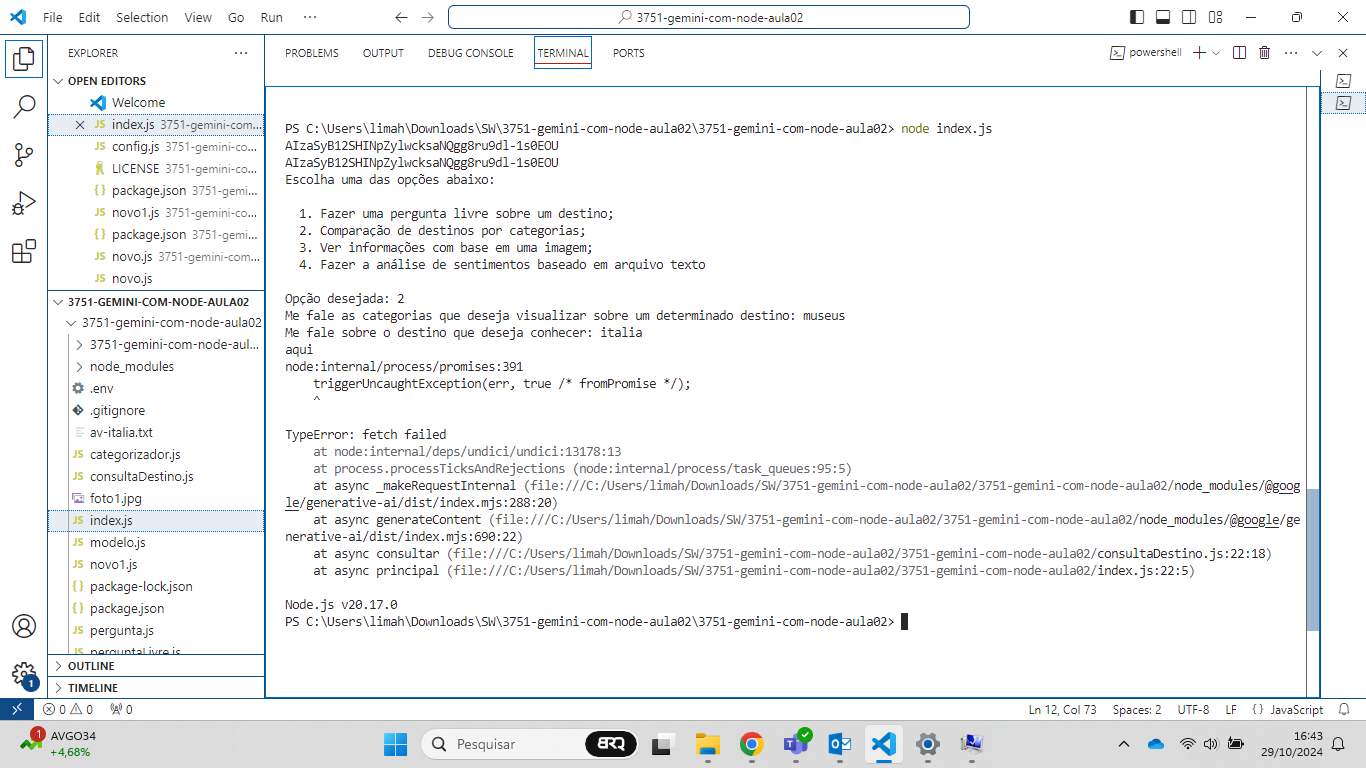Viewport: 1366px width, 768px height.
Task: Open Customize Layout icon
Action: pos(1215,17)
